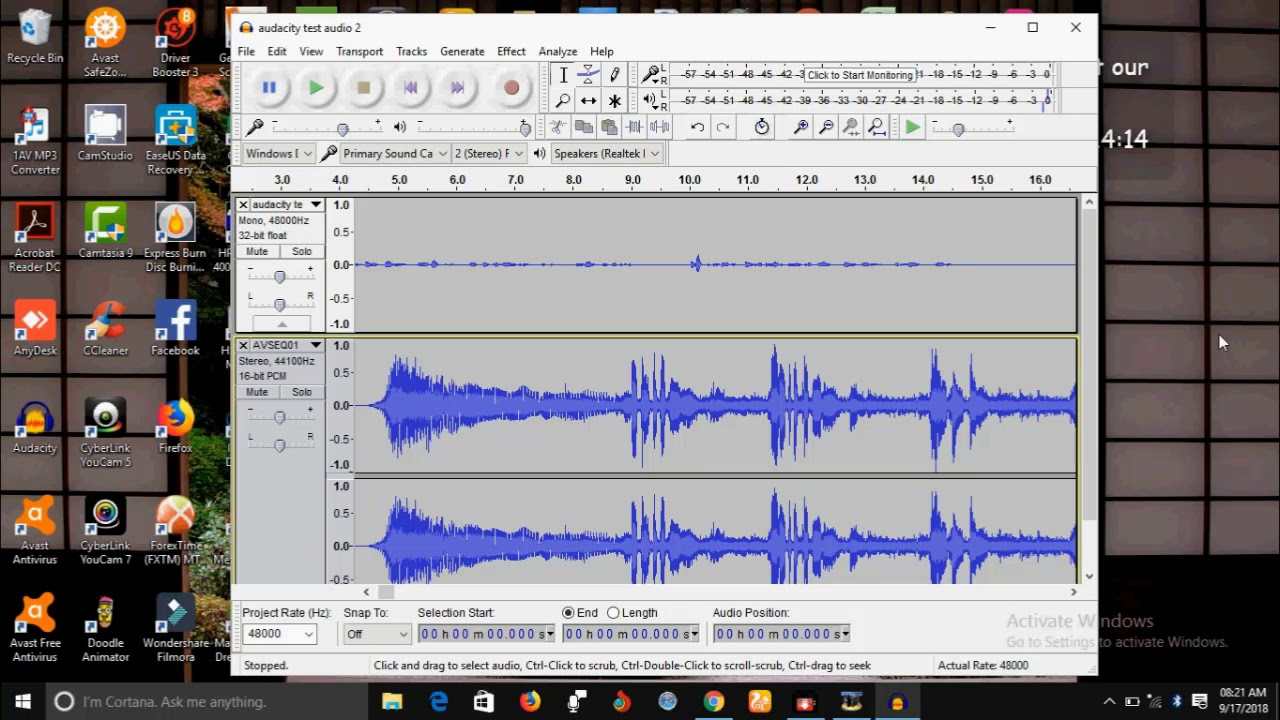Mute the AVSEQ01 stereo track
This screenshot has height=720, width=1280.
[x=257, y=392]
